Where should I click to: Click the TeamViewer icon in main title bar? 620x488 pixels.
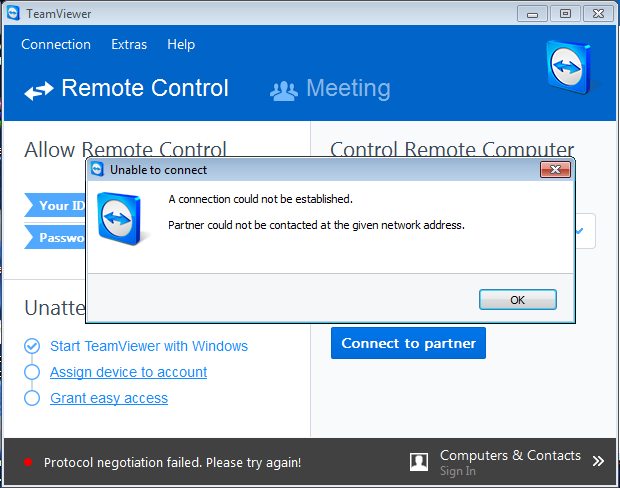tap(13, 13)
